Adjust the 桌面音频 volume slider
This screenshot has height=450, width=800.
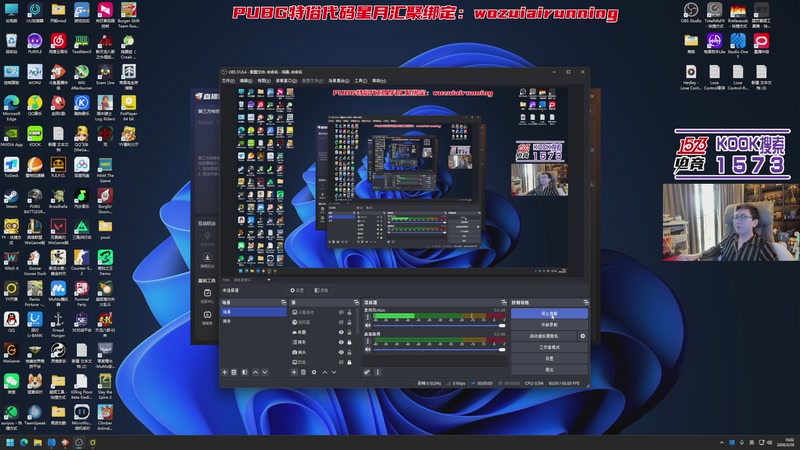tap(439, 349)
